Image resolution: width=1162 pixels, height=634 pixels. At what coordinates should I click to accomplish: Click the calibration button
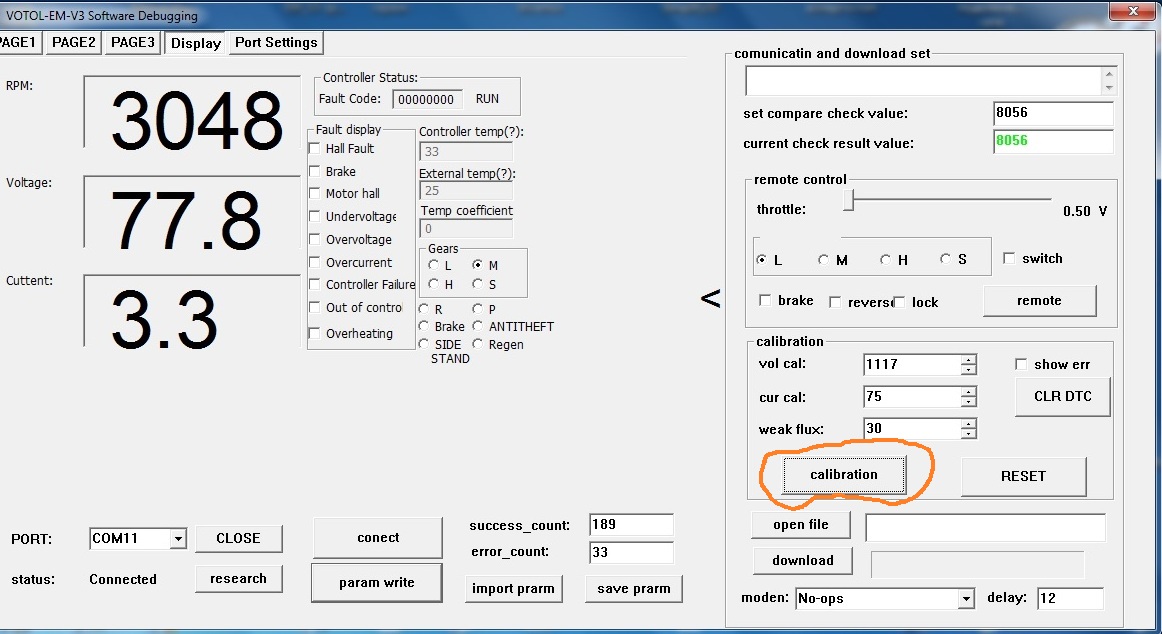pyautogui.click(x=843, y=475)
